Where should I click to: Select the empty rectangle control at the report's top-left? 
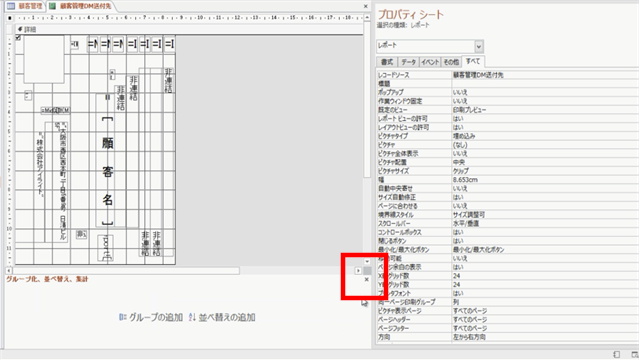click(44, 60)
